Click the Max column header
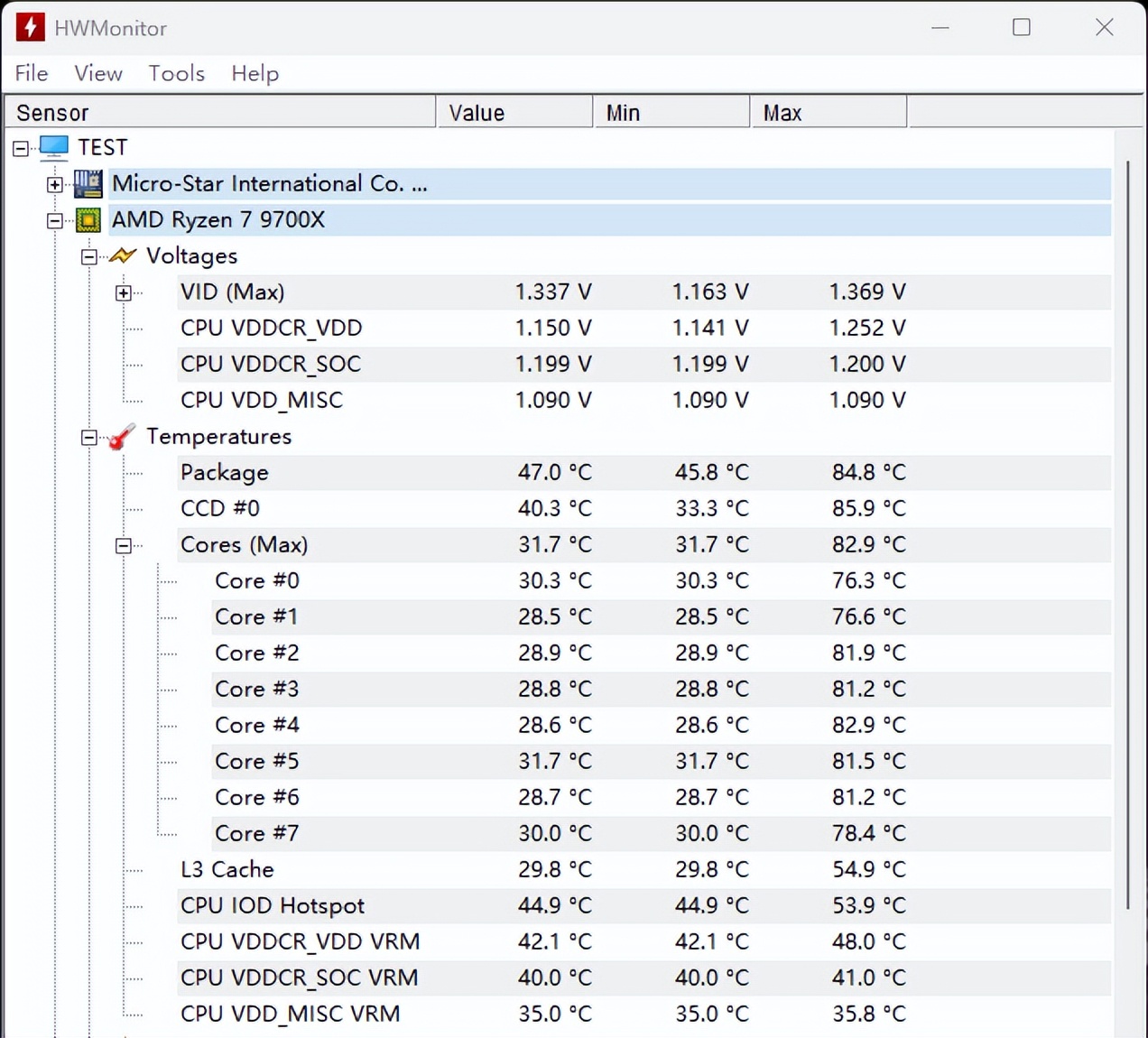Viewport: 1148px width, 1038px height. [829, 112]
